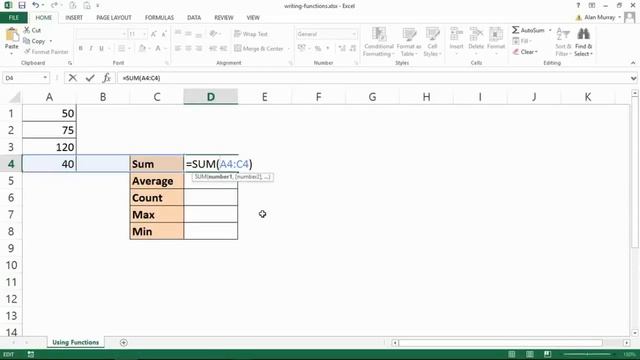Open the INSERT ribbon tab
640x360 pixels.
(x=74, y=18)
